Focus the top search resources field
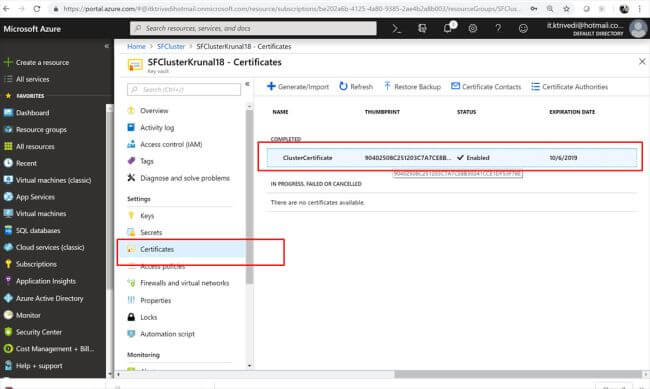 253,28
